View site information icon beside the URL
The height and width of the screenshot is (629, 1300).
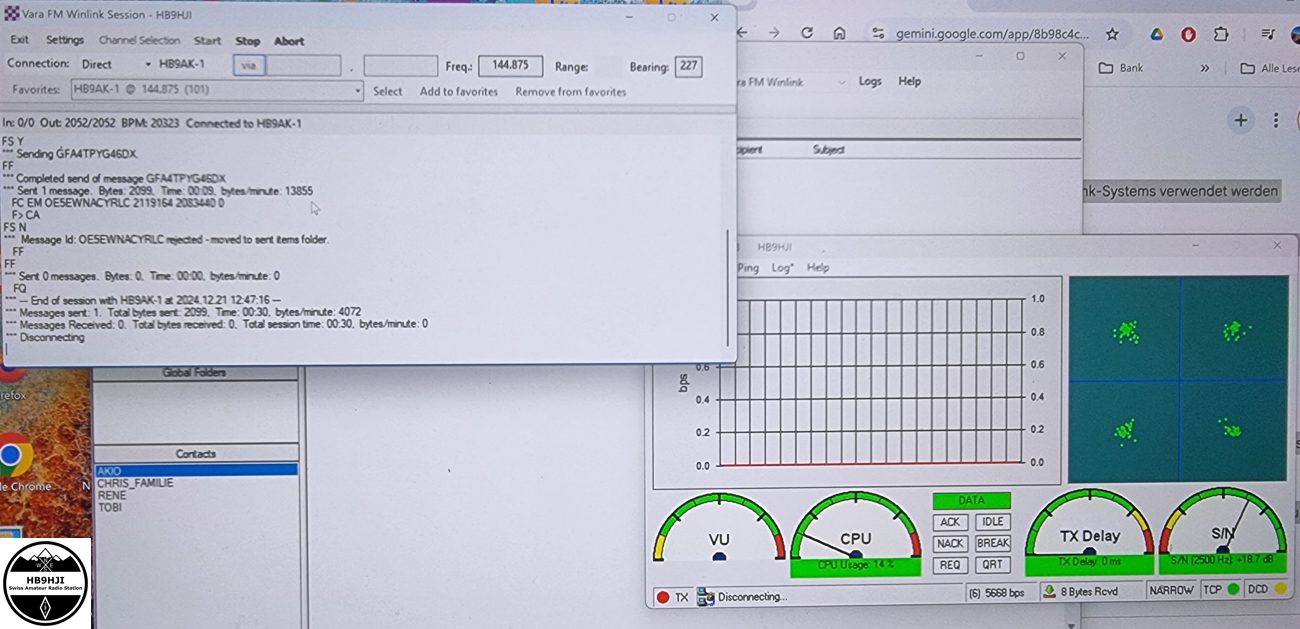(878, 33)
